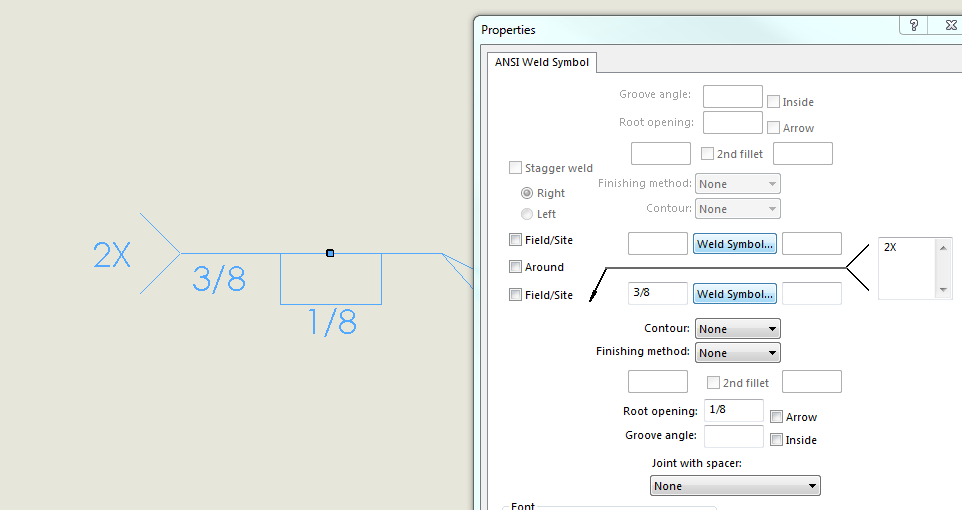Click the help question mark button

[914, 25]
